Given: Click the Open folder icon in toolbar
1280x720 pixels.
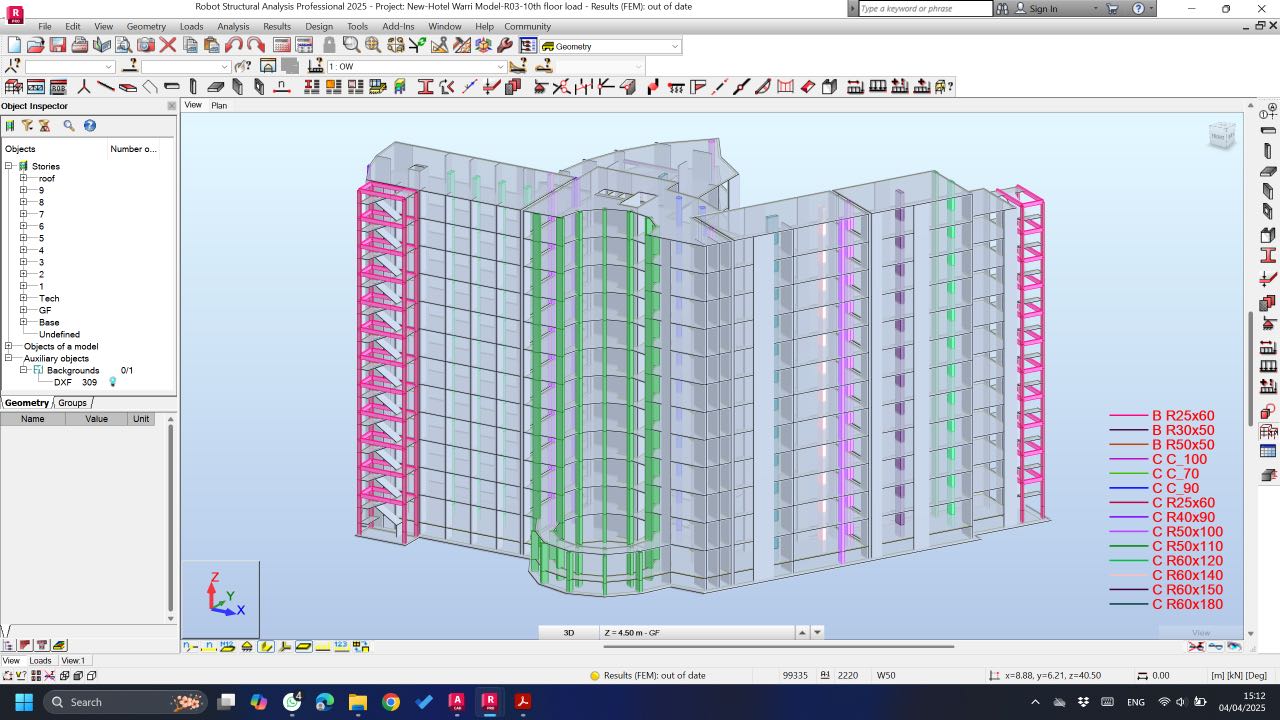Looking at the screenshot, I should pos(35,45).
